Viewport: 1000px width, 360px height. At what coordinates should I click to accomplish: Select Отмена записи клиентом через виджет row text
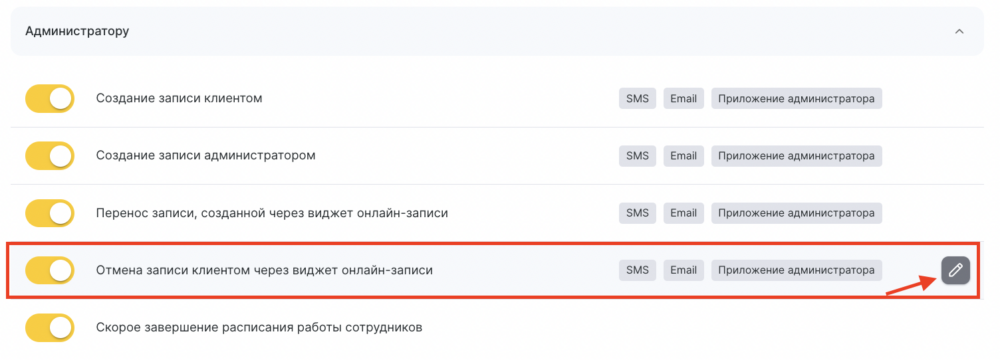[x=265, y=271]
